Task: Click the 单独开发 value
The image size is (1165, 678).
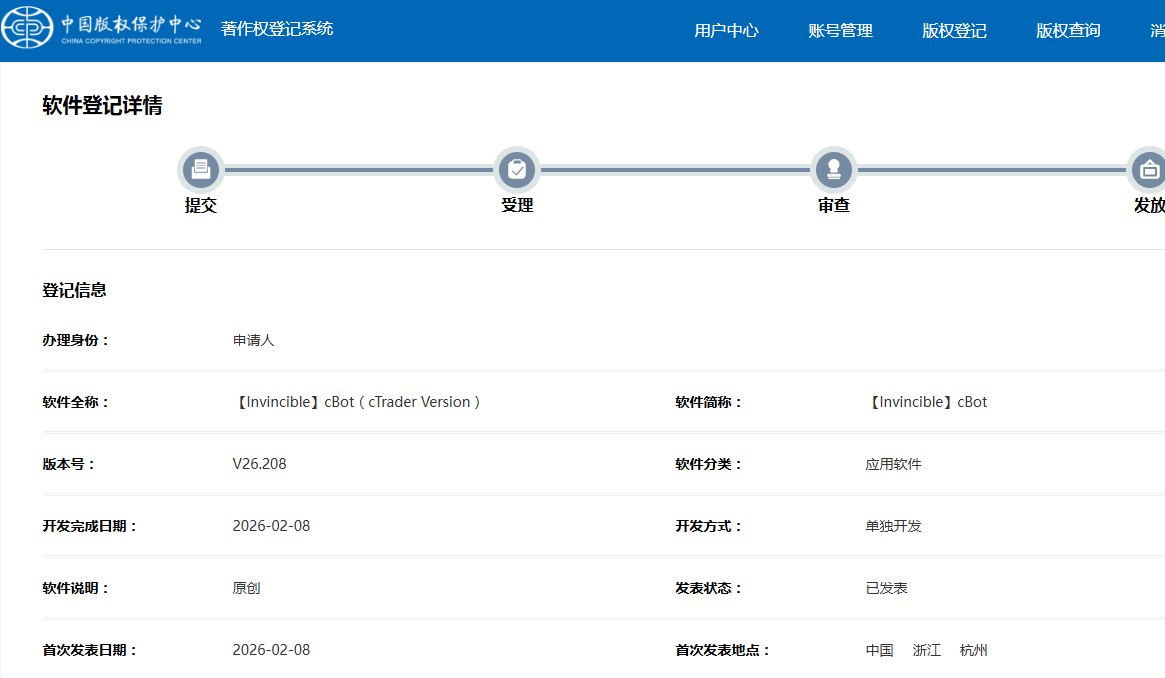Action: pyautogui.click(x=893, y=526)
